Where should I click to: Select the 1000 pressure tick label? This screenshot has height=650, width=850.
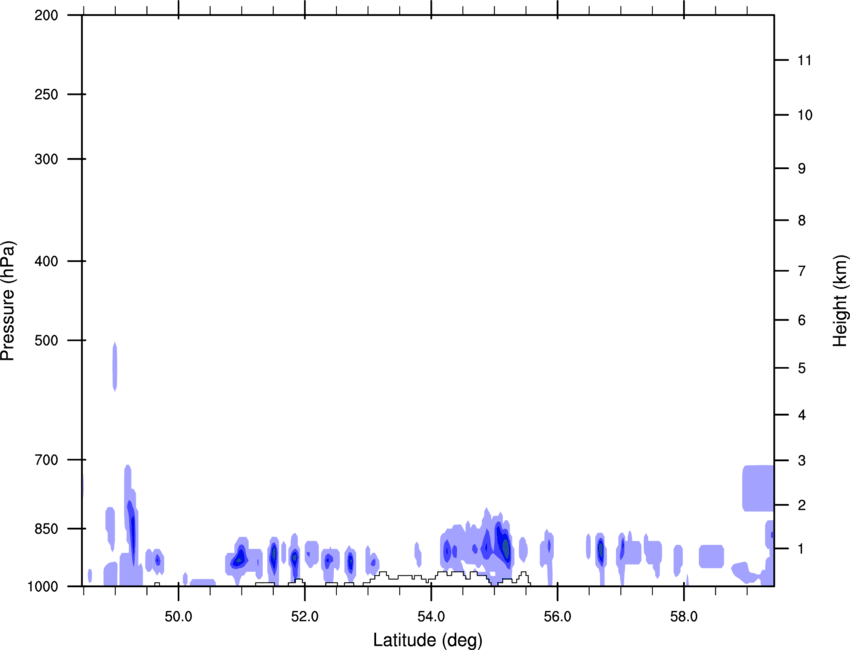coord(43,586)
